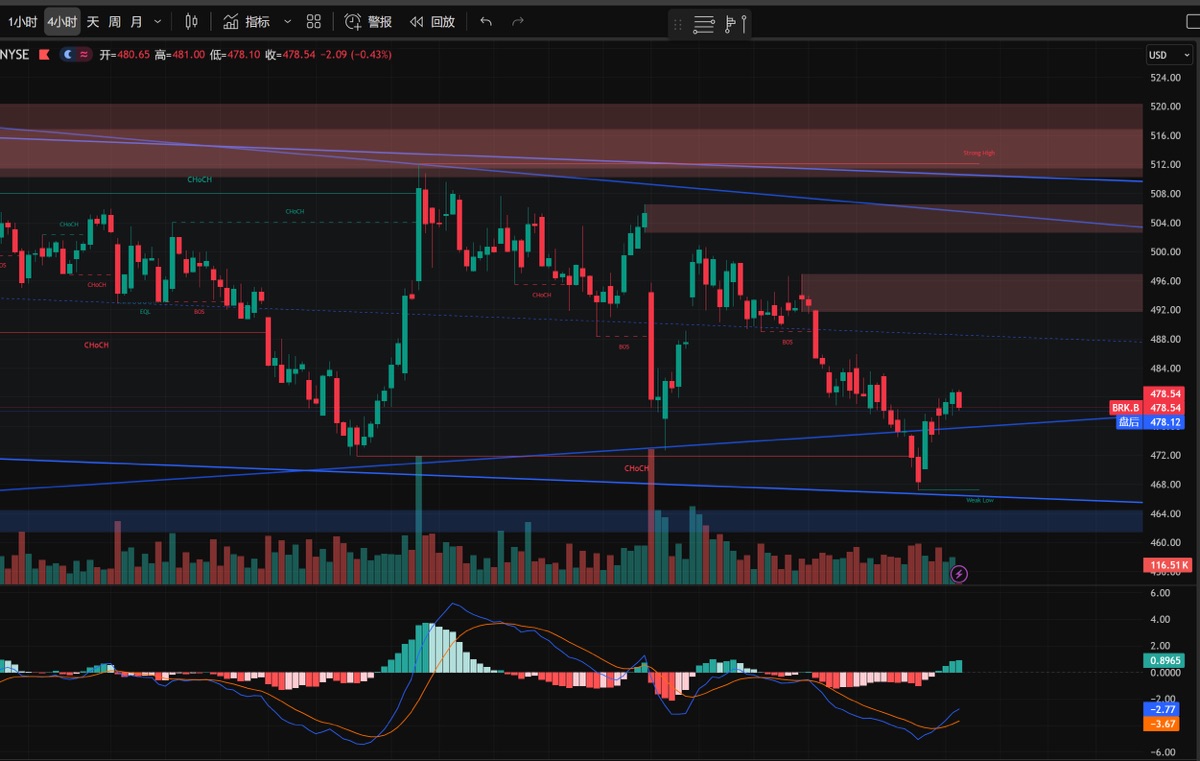Click the purple lightning bolt event icon

point(959,574)
